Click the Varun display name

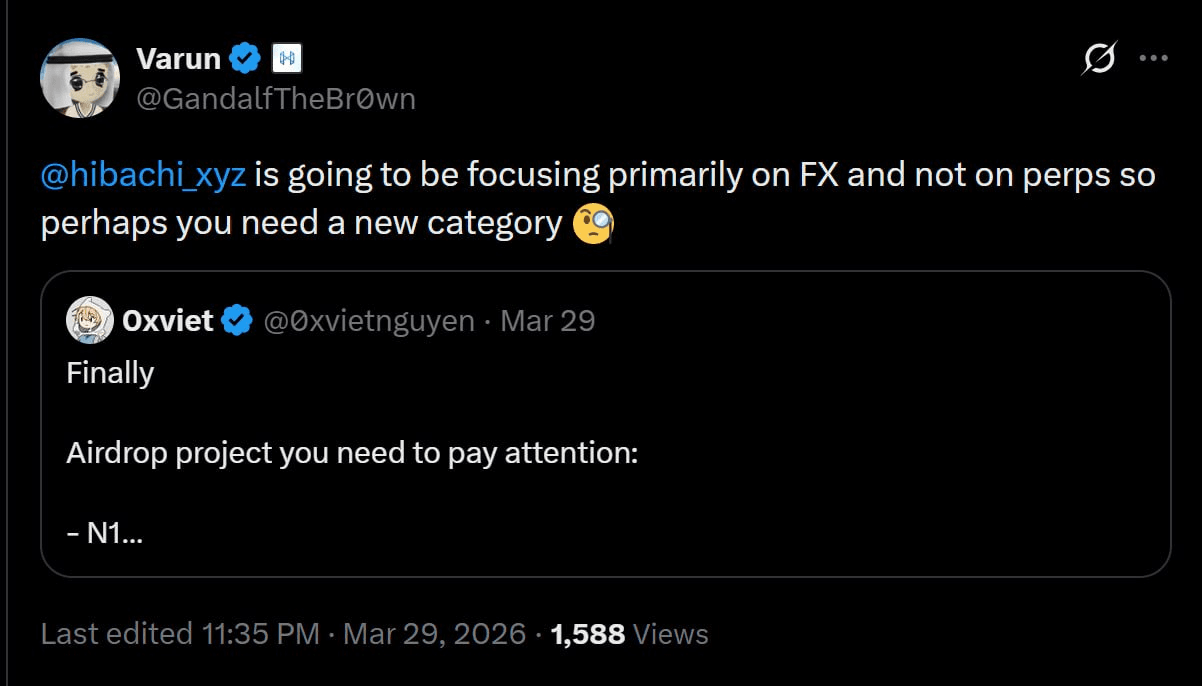point(178,59)
